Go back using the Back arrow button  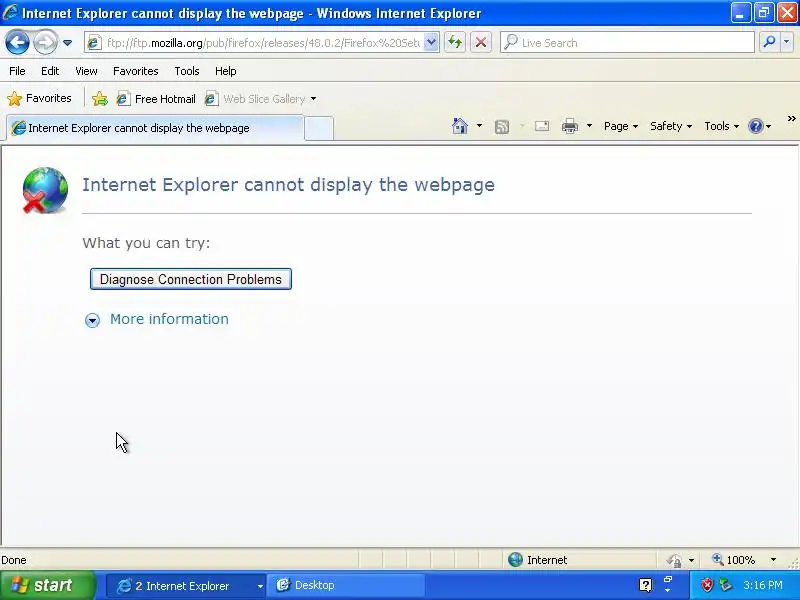tap(17, 42)
